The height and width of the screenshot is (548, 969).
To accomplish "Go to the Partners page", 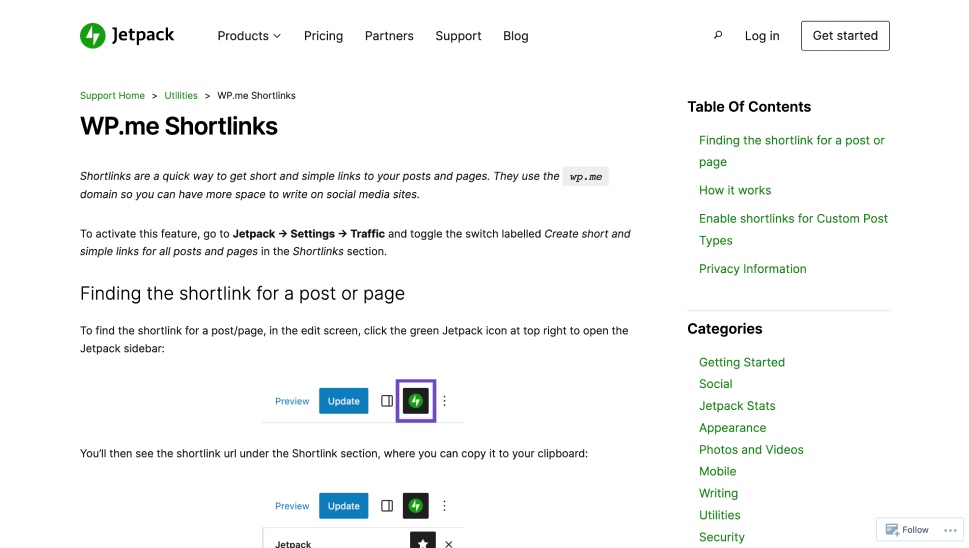I will coord(389,36).
